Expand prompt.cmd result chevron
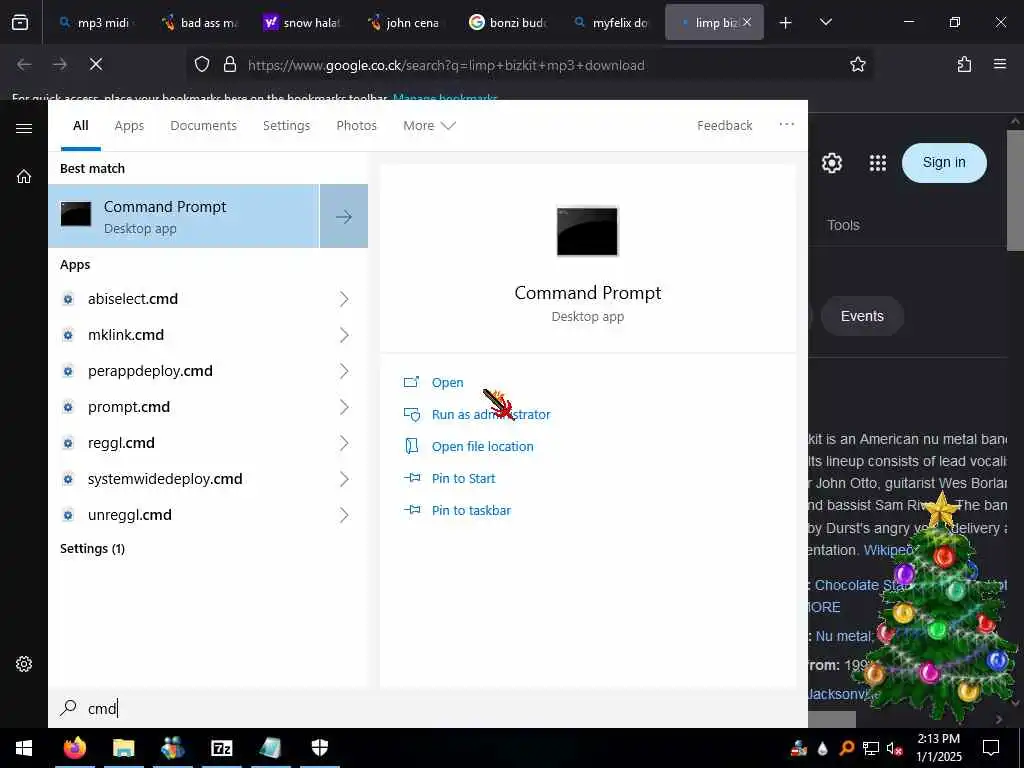Screen dimensions: 1024x768 (x=344, y=407)
